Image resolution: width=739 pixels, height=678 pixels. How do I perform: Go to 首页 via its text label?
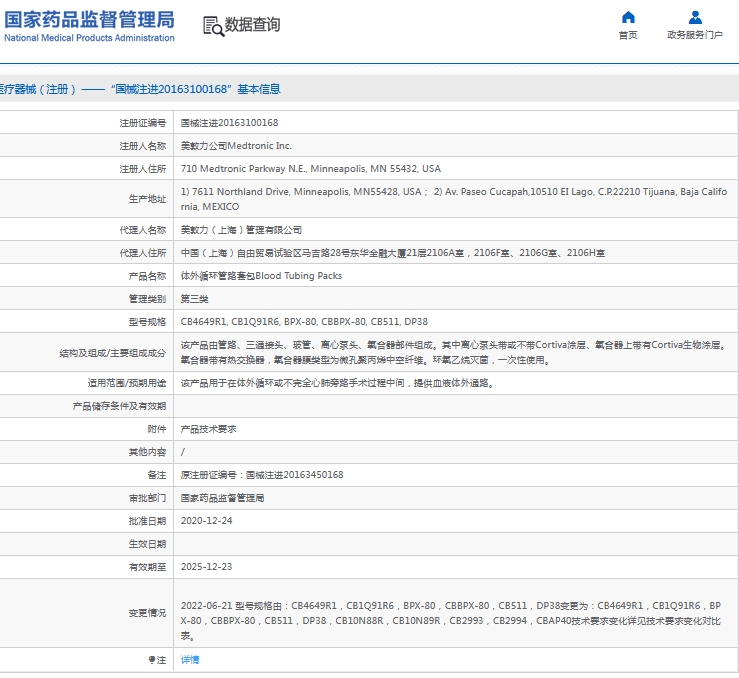628,35
